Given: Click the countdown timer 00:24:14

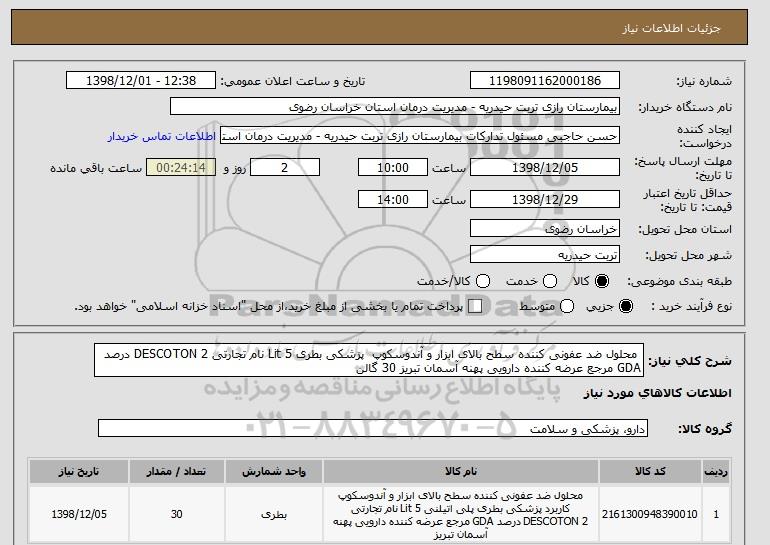Looking at the screenshot, I should [x=181, y=167].
